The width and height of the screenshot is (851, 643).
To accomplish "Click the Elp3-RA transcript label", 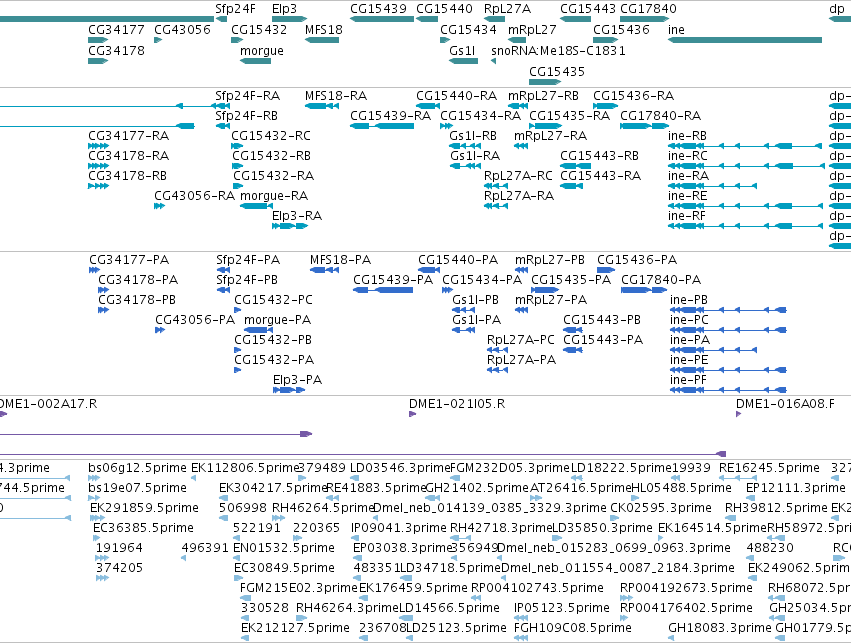I will click(297, 215).
